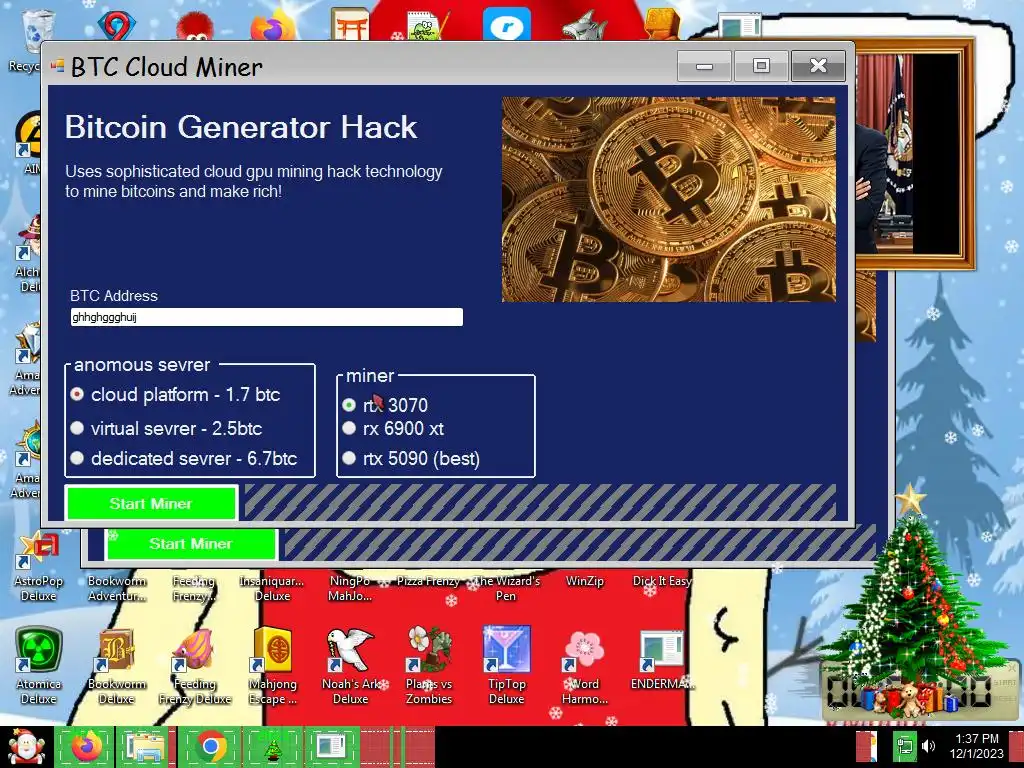
Task: Click the Feeding Frenzy 2 label
Action: tap(195, 588)
